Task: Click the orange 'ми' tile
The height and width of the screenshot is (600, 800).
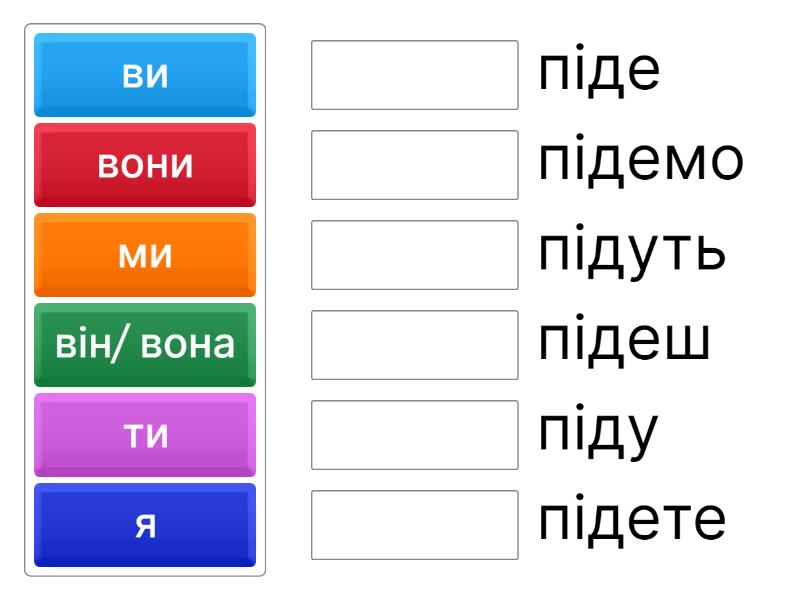Action: tap(145, 255)
